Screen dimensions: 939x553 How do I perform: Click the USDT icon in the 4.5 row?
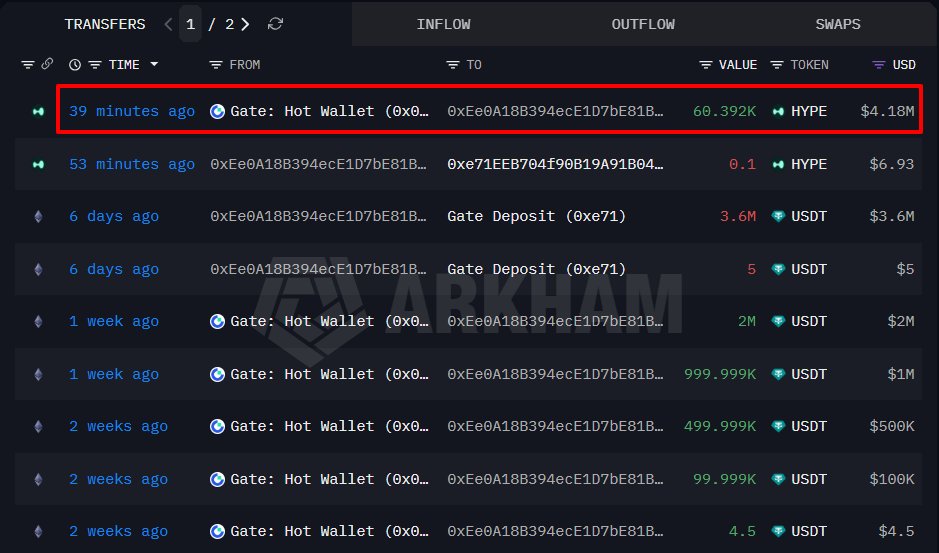pos(778,531)
